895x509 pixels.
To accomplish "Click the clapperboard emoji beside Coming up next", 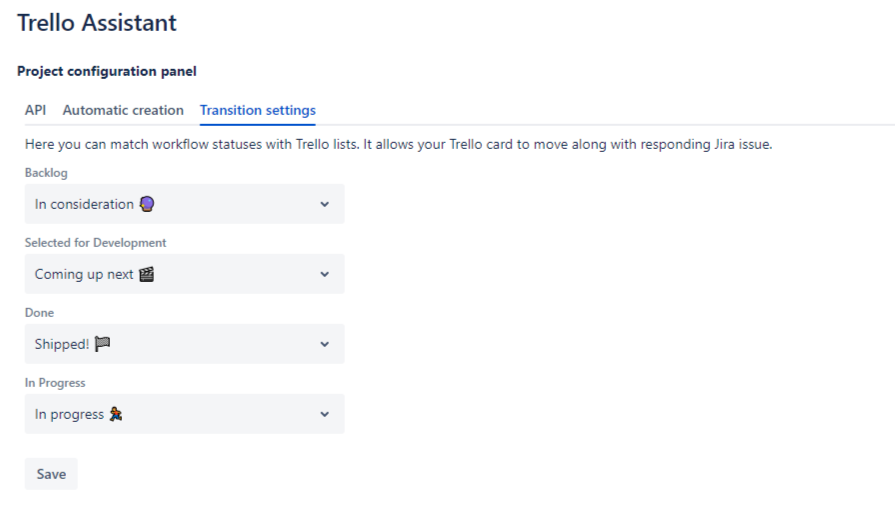I will click(x=146, y=274).
